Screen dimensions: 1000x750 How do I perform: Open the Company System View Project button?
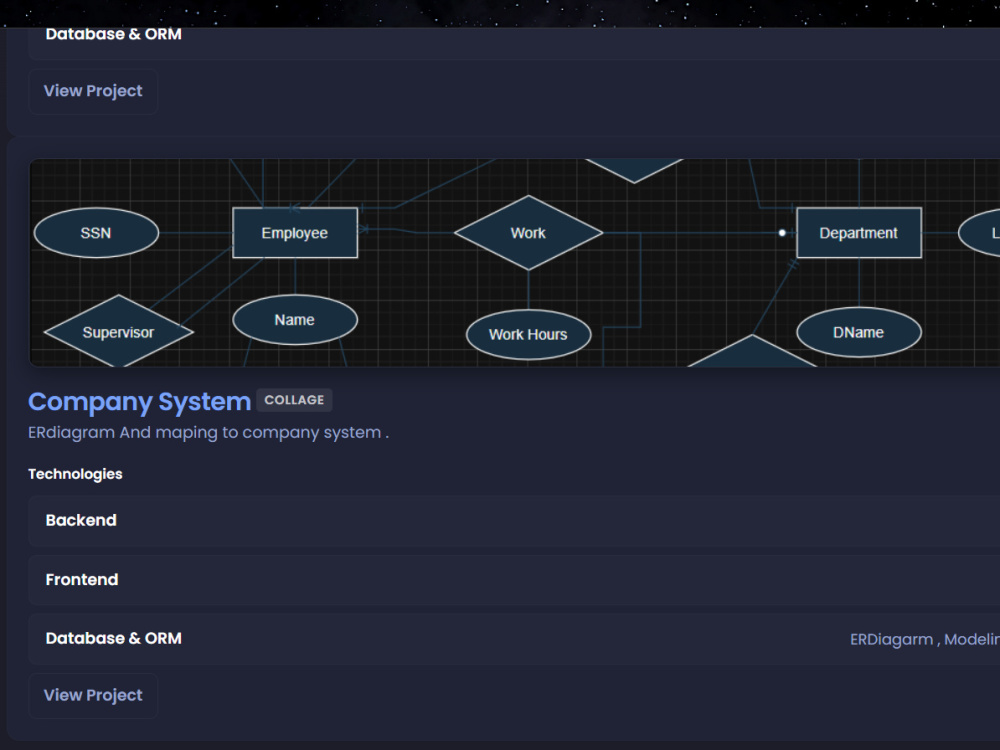(93, 695)
